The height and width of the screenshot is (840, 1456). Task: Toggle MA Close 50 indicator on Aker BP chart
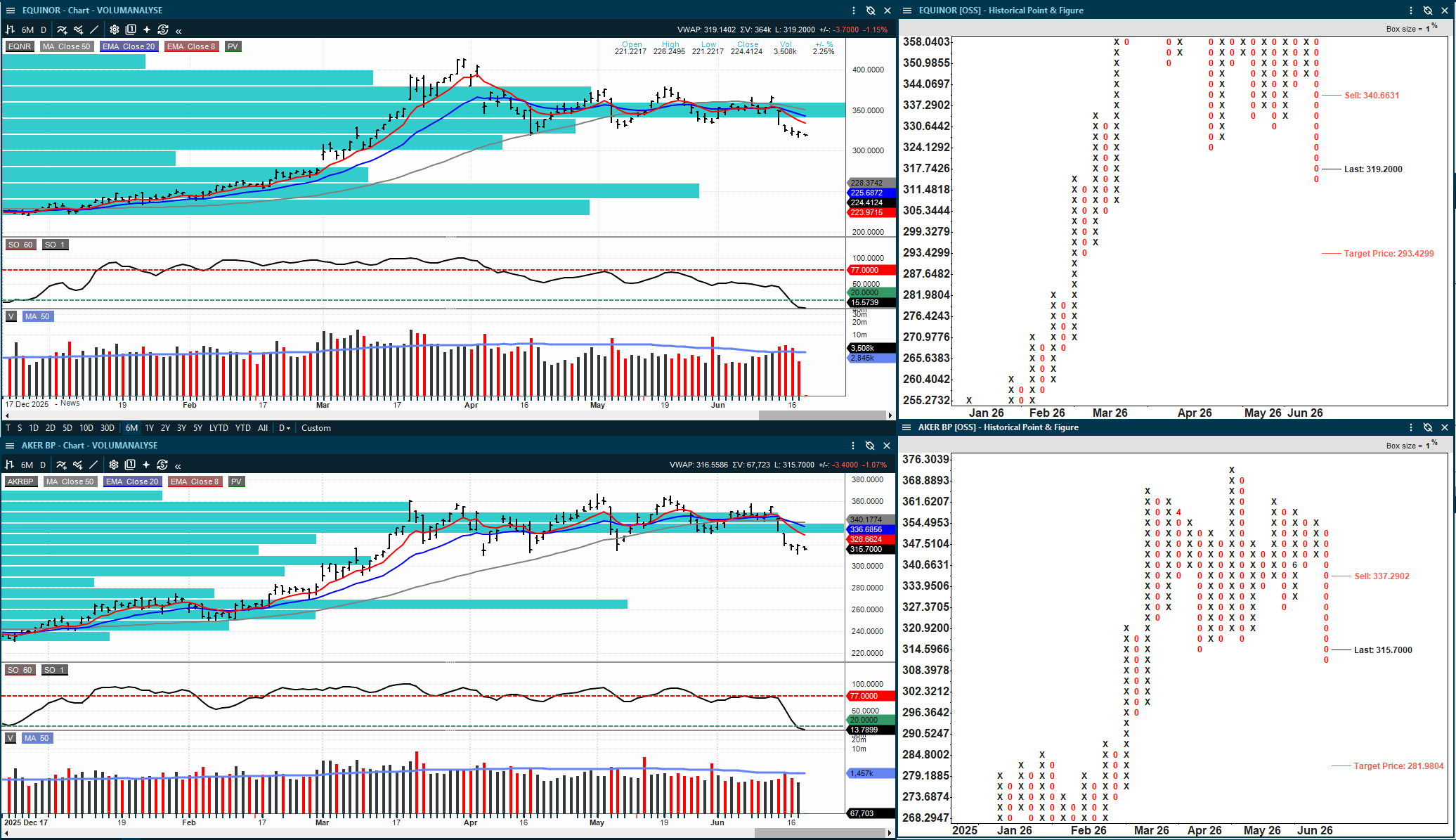pyautogui.click(x=70, y=482)
